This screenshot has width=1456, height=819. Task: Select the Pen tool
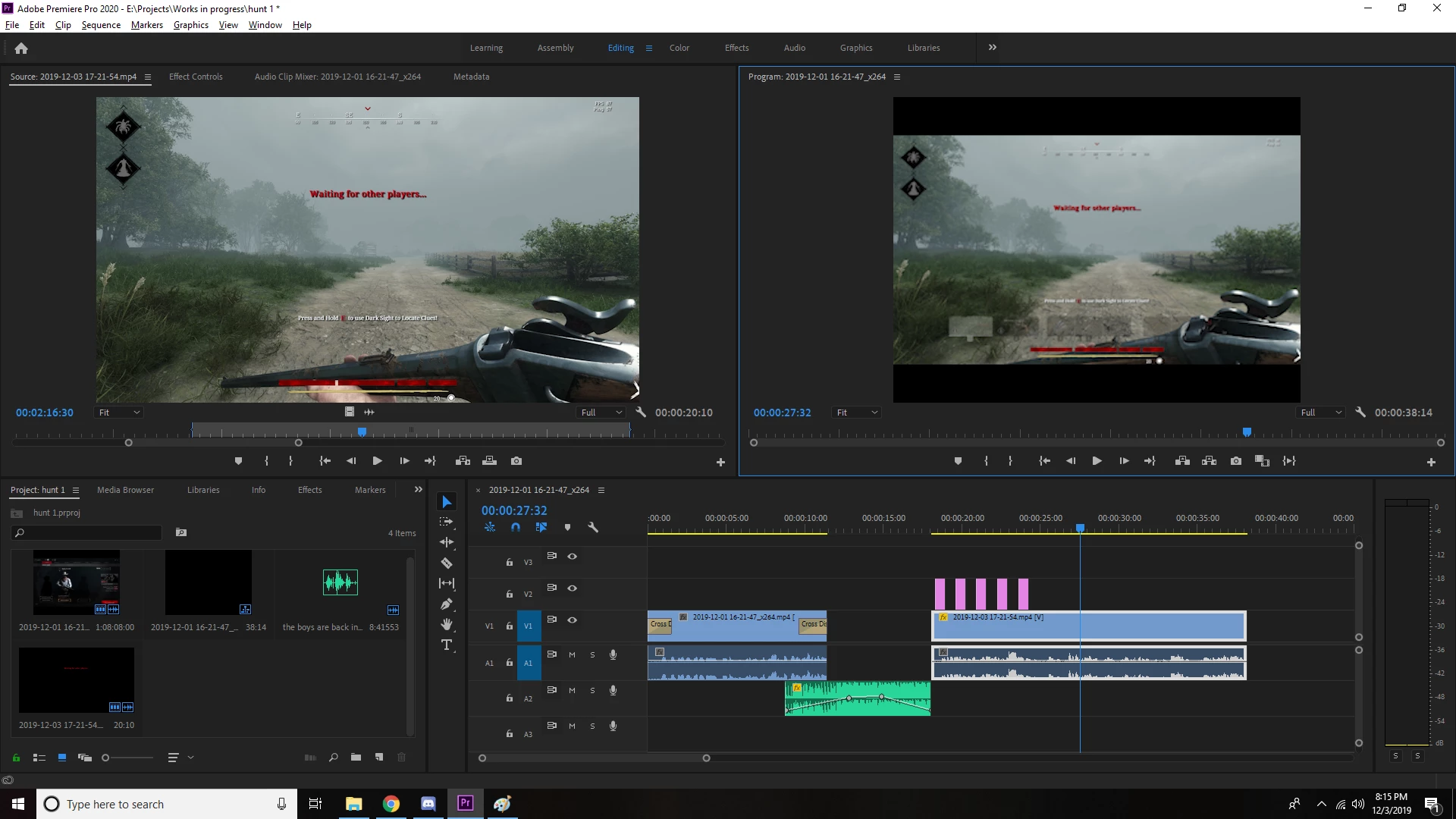[x=447, y=604]
